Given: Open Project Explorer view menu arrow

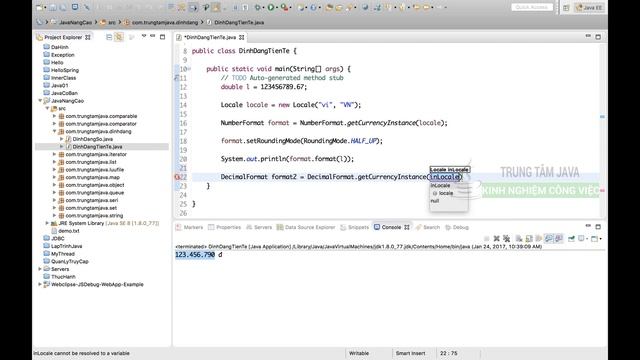Looking at the screenshot, I should tap(144, 36).
